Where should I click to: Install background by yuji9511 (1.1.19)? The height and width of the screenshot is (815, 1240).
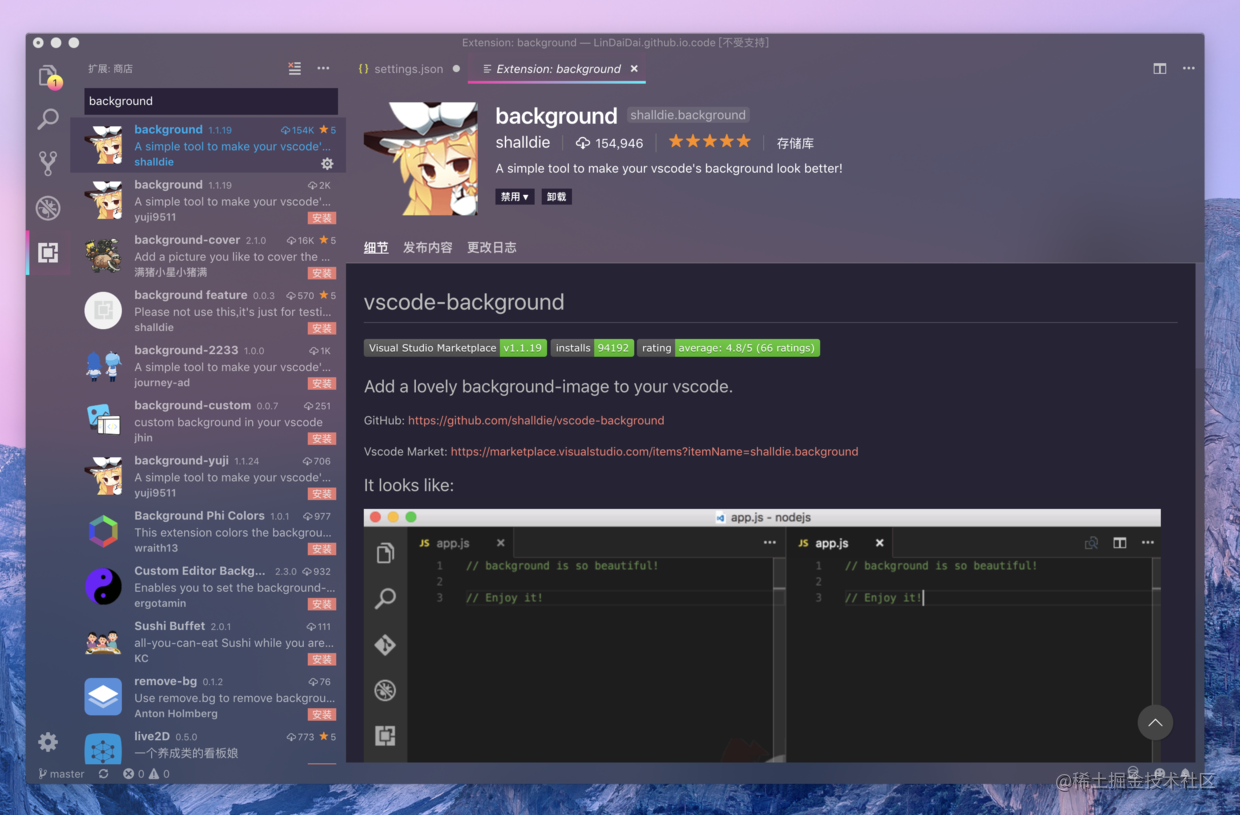[322, 218]
